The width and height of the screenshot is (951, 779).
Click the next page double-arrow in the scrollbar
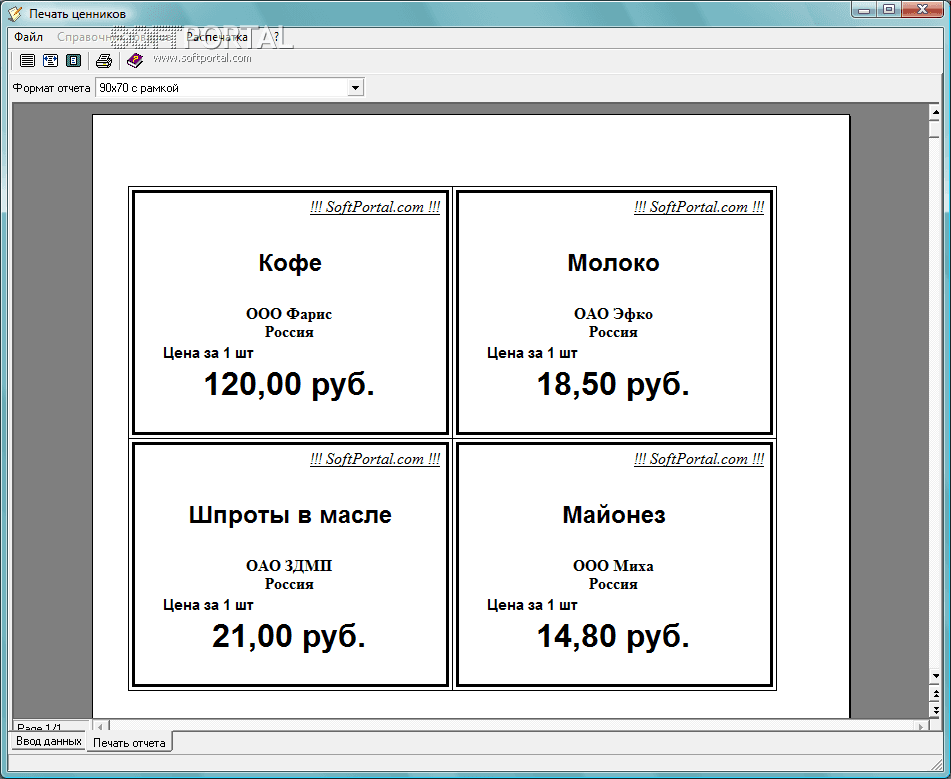[935, 709]
